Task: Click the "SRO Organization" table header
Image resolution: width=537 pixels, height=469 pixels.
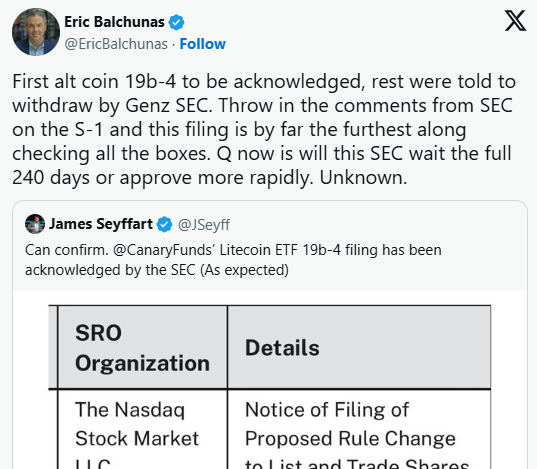Action: pyautogui.click(x=142, y=347)
